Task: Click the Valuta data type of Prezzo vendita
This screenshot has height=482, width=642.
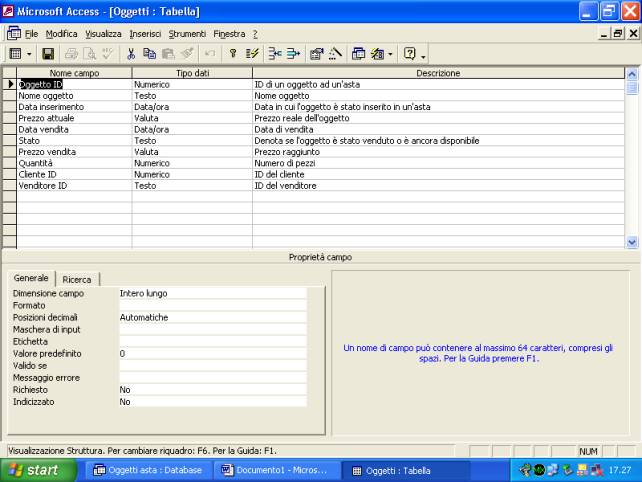Action: tap(146, 152)
